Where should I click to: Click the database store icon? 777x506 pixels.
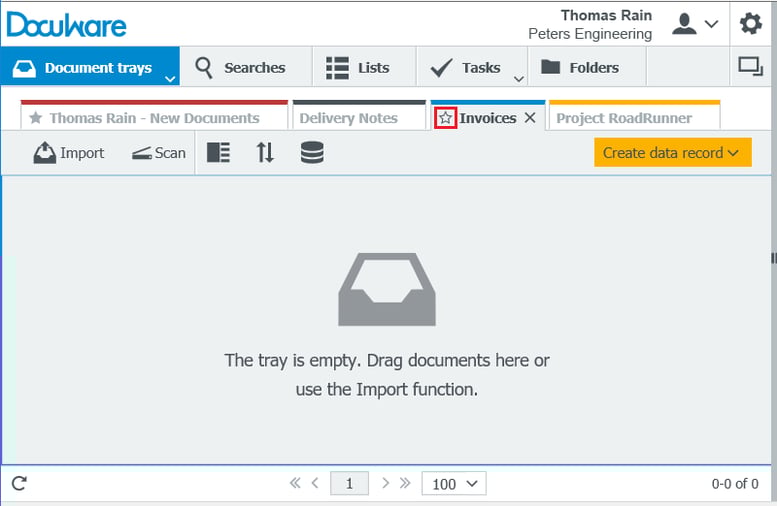(x=312, y=153)
